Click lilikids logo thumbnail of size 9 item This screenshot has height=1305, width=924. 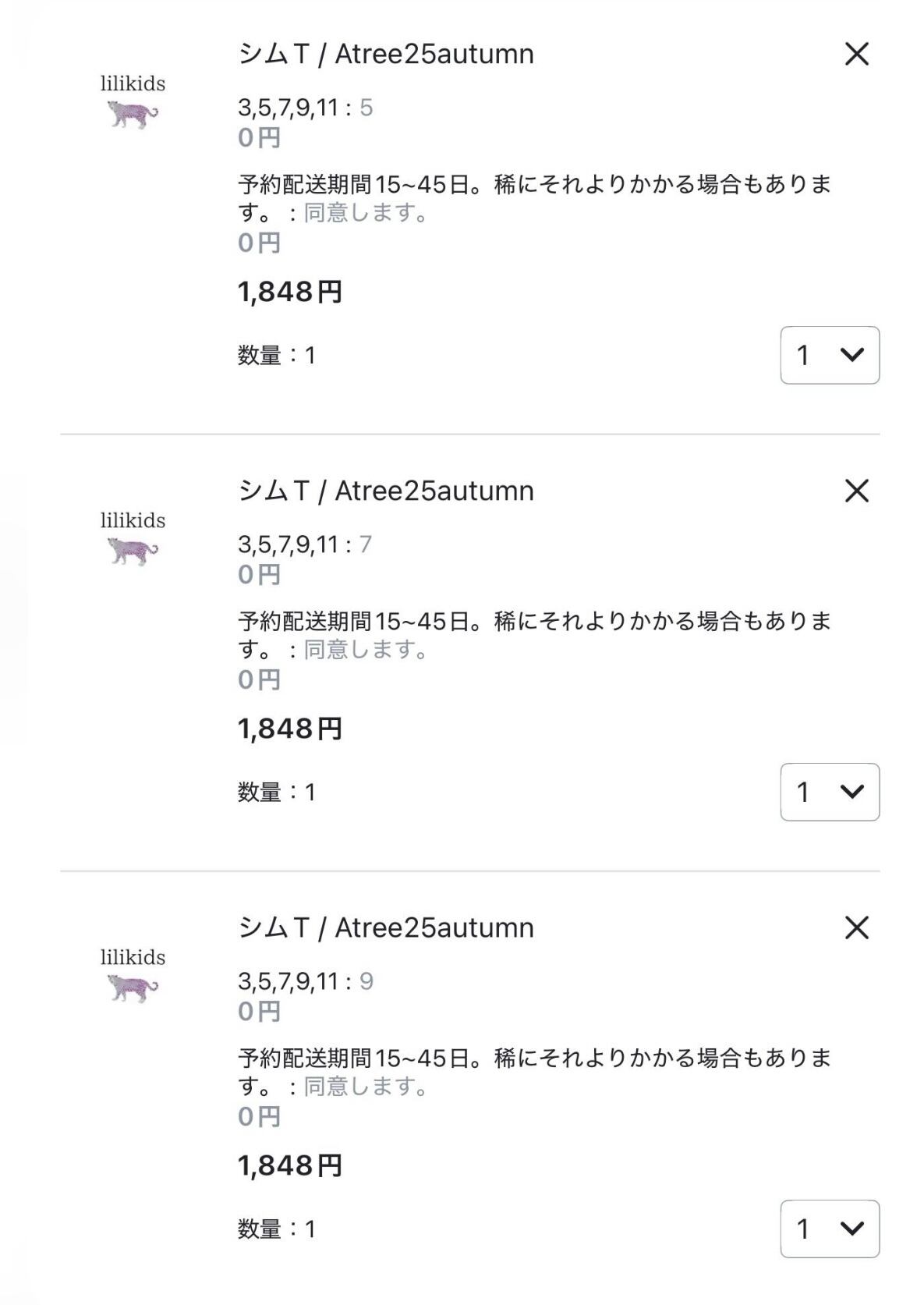133,976
